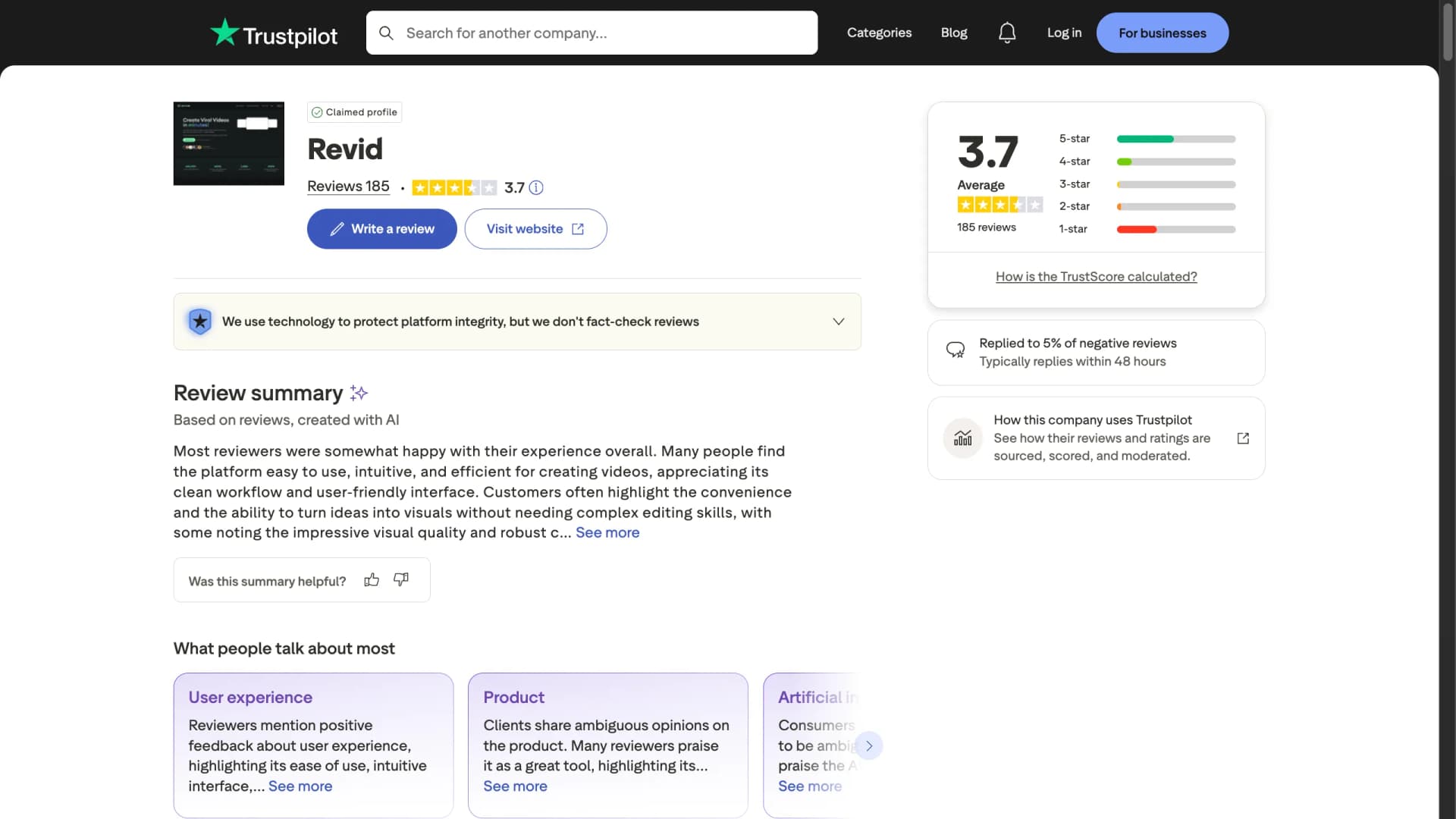This screenshot has height=819, width=1456.
Task: Open 'How is the TrustScore calculated?' link
Action: tap(1096, 276)
